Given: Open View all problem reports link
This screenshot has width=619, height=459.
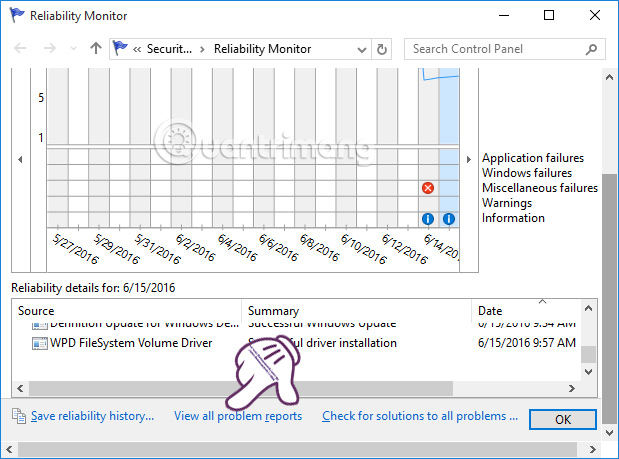Looking at the screenshot, I should (x=238, y=416).
